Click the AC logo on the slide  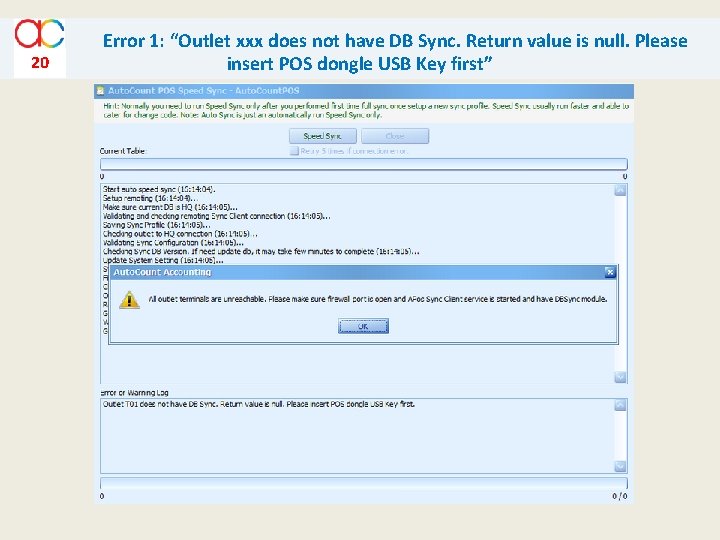click(39, 33)
